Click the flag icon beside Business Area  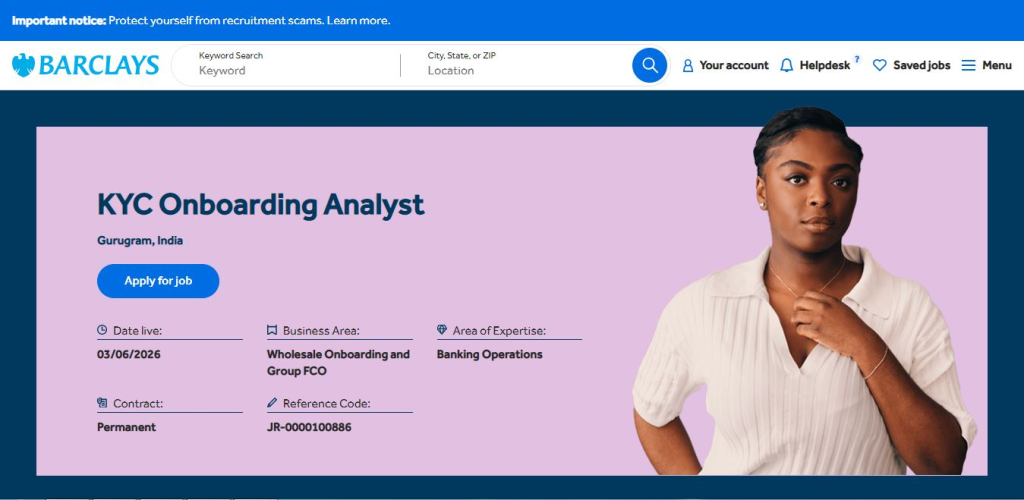coord(272,330)
